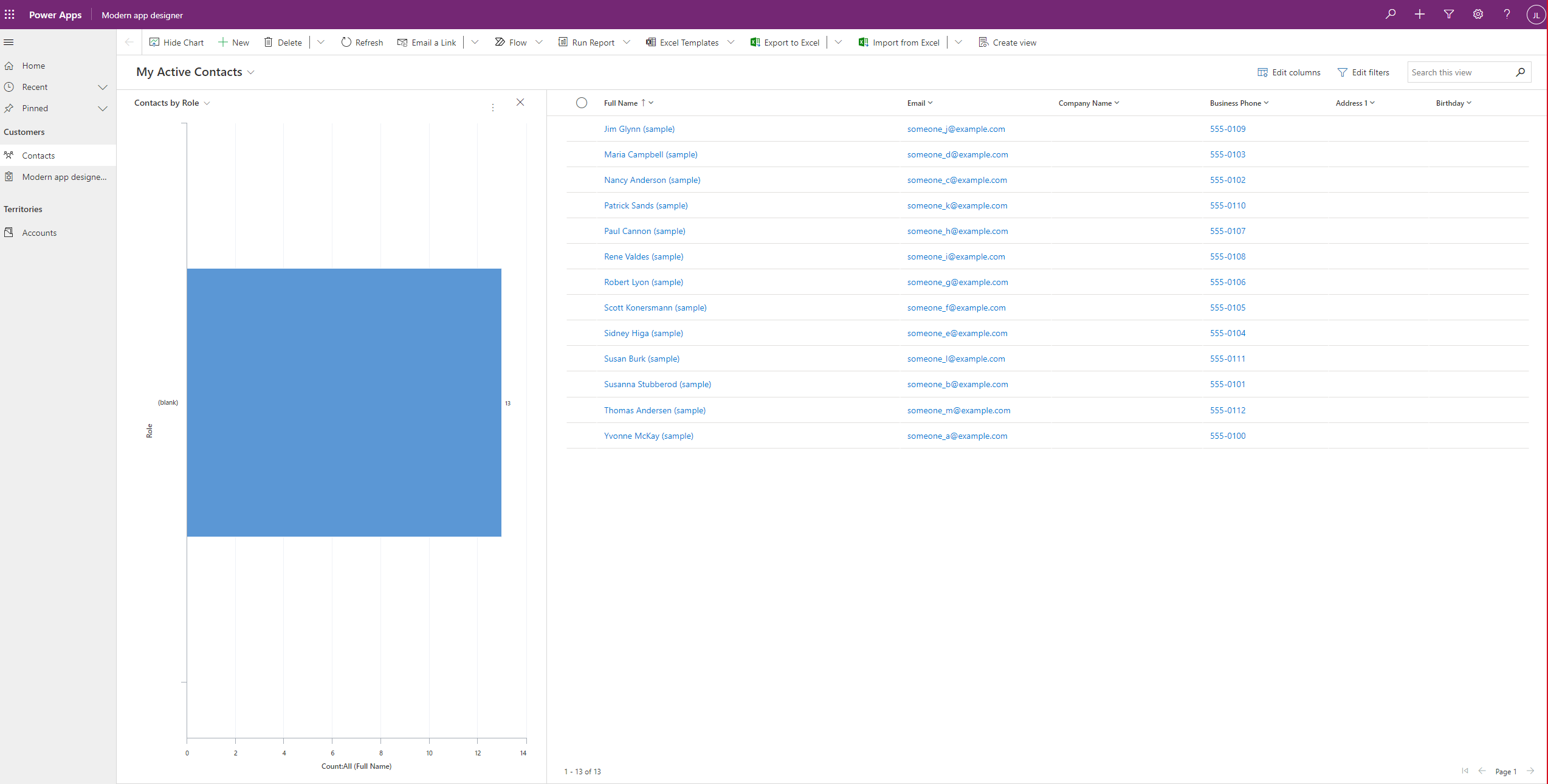The width and height of the screenshot is (1548, 784).
Task: Select Accounts under Territories
Action: 39,232
